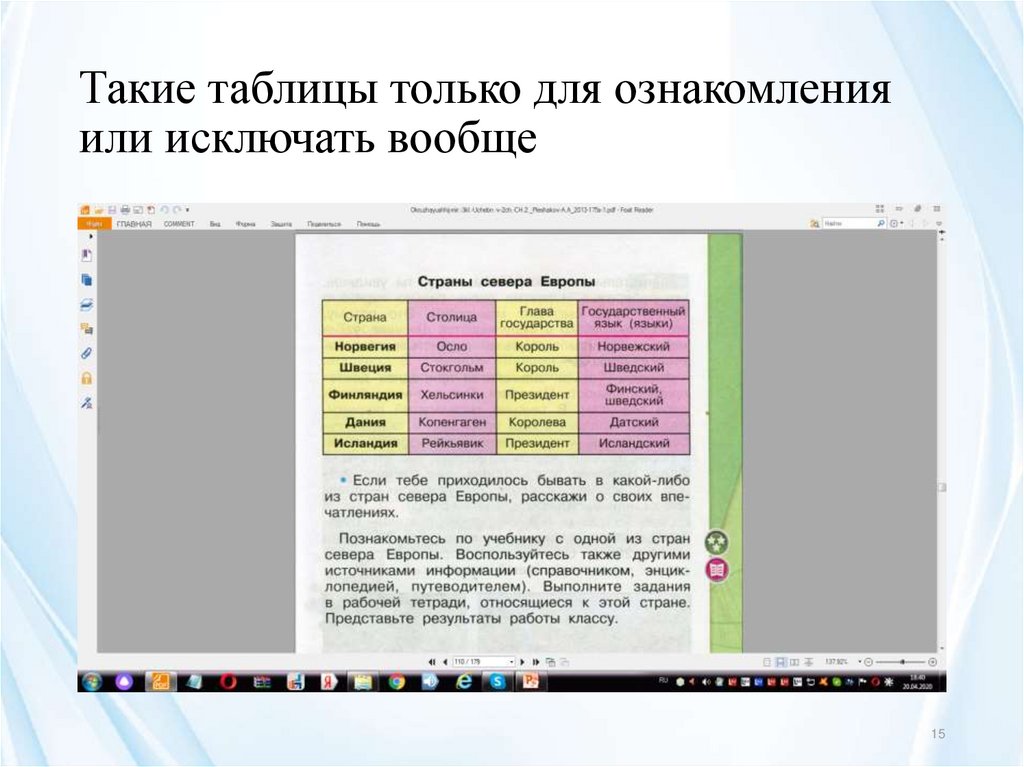Select single page view mode
The width and height of the screenshot is (1024, 767).
click(x=767, y=662)
